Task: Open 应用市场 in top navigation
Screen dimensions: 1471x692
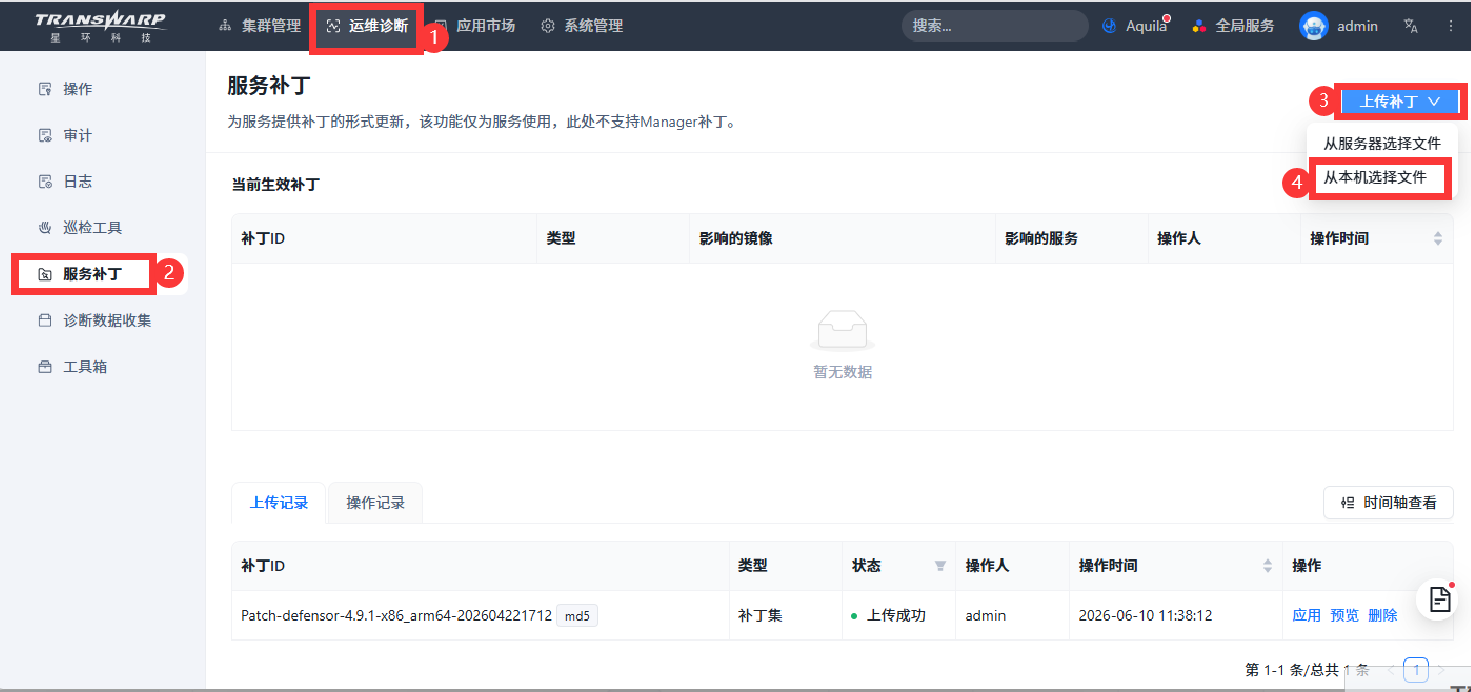Action: point(474,26)
